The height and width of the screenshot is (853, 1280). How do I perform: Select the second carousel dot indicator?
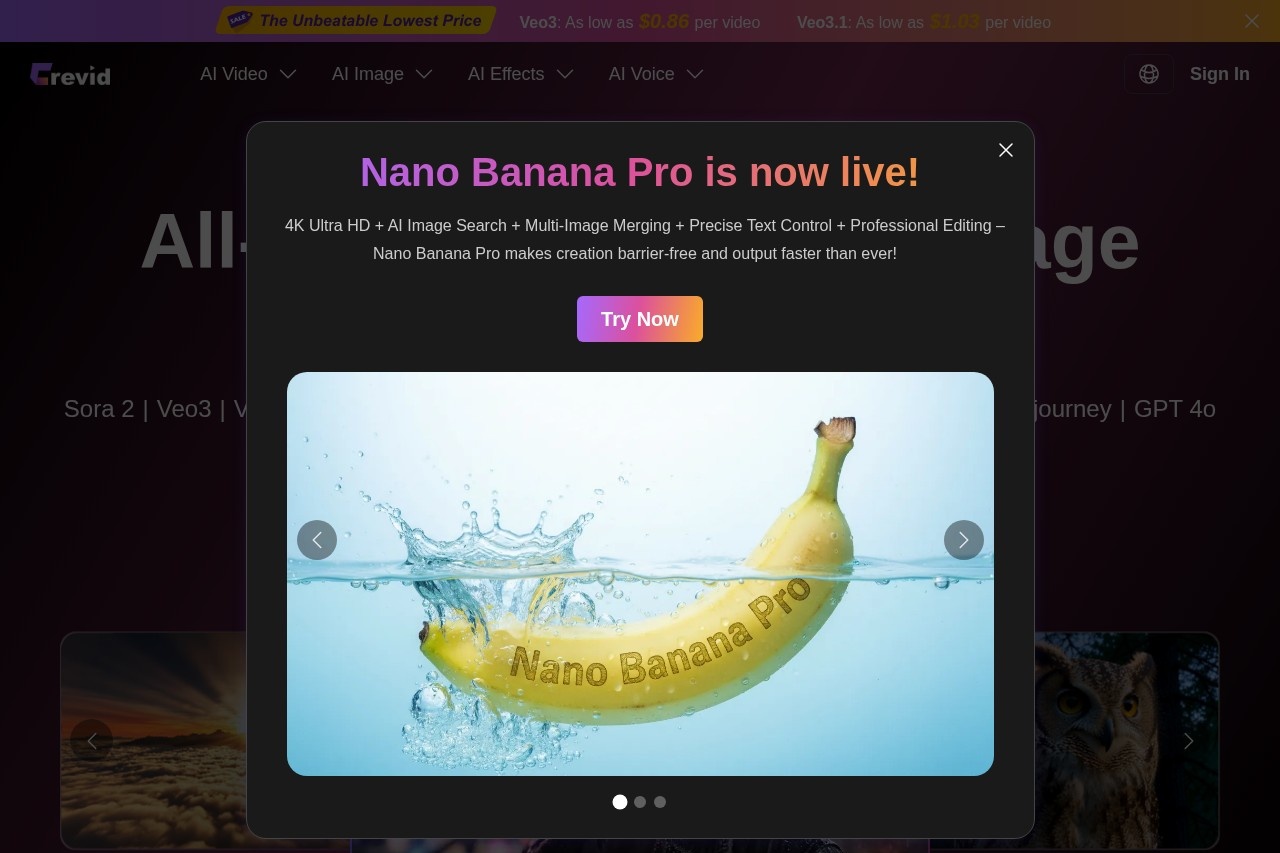[640, 802]
